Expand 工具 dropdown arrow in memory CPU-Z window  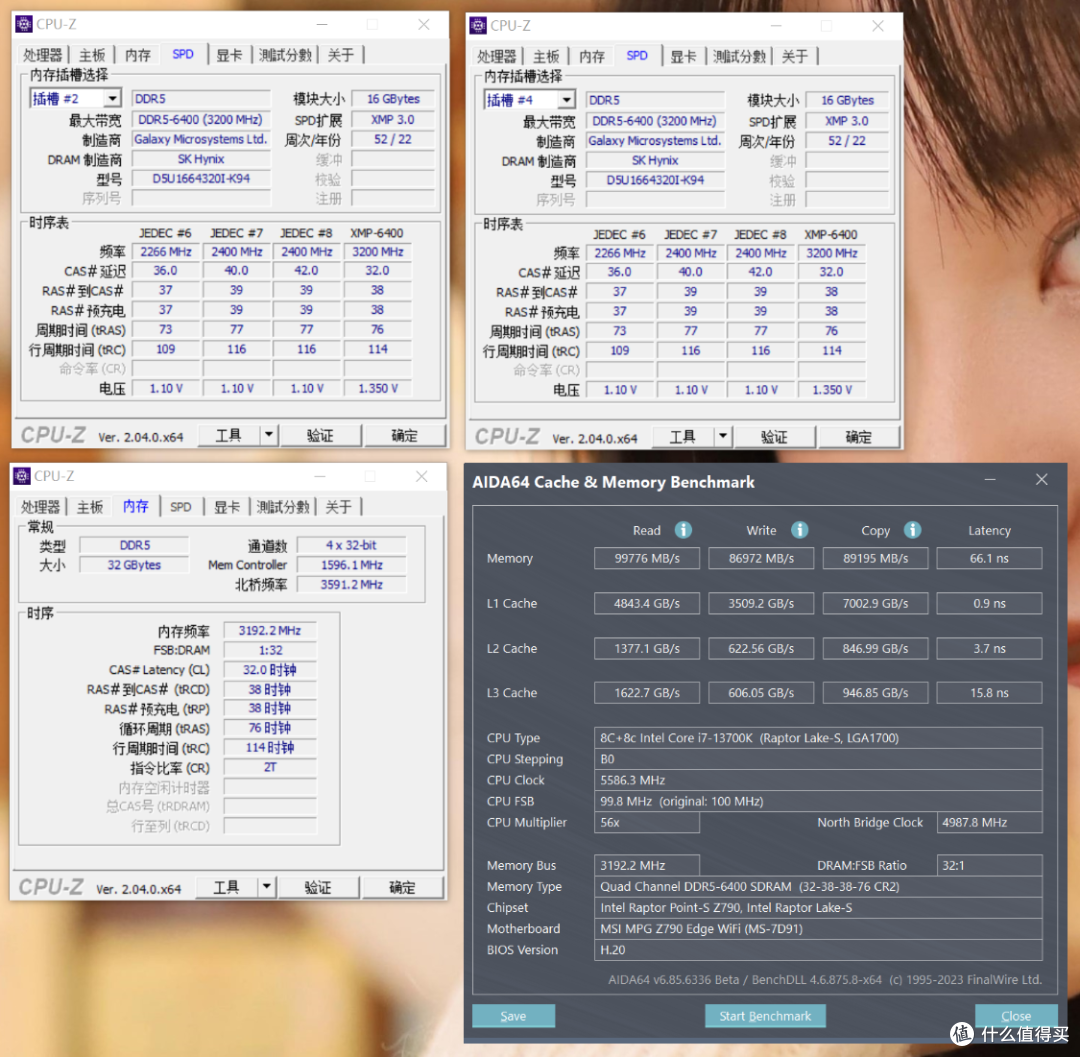tap(267, 886)
